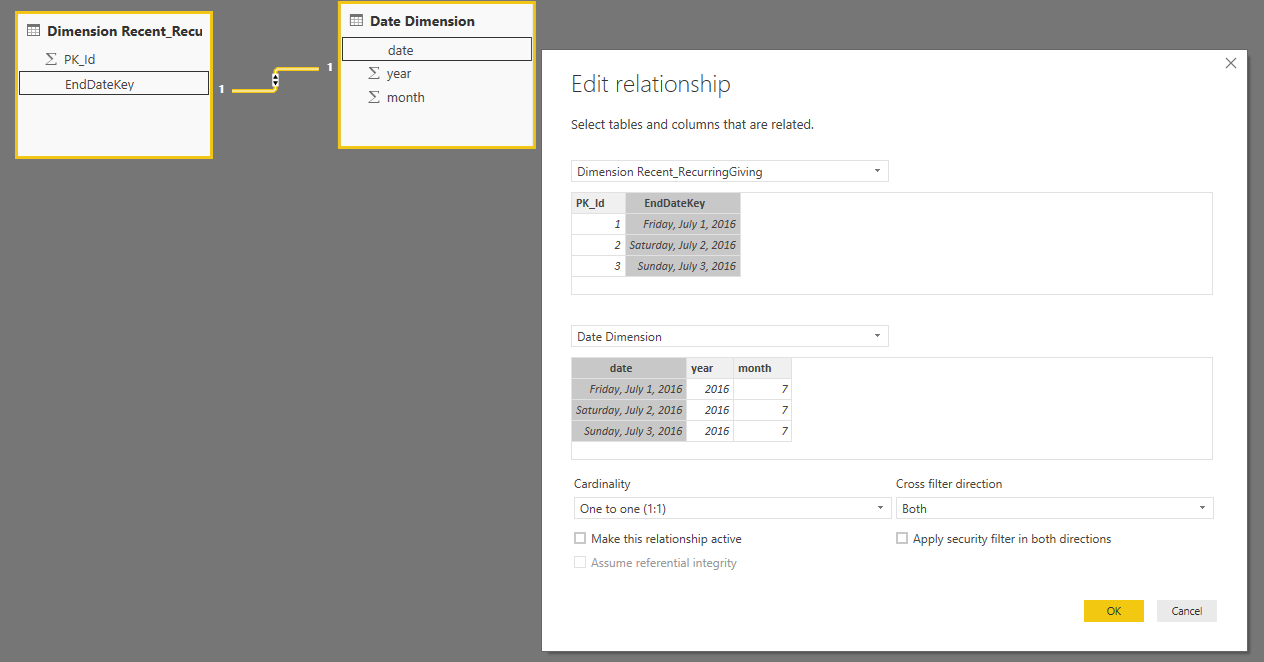This screenshot has width=1264, height=662.
Task: Confirm with the OK button
Action: pyautogui.click(x=1114, y=611)
